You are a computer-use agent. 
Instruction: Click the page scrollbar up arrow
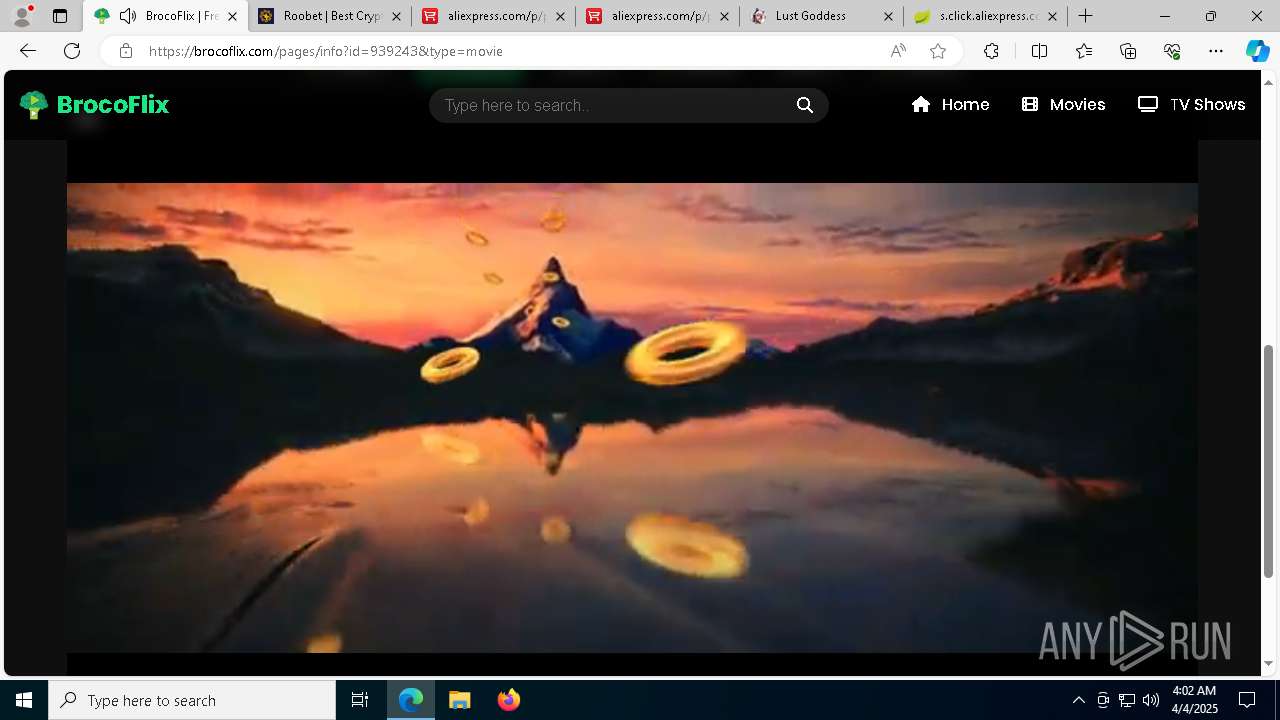pos(1269,81)
